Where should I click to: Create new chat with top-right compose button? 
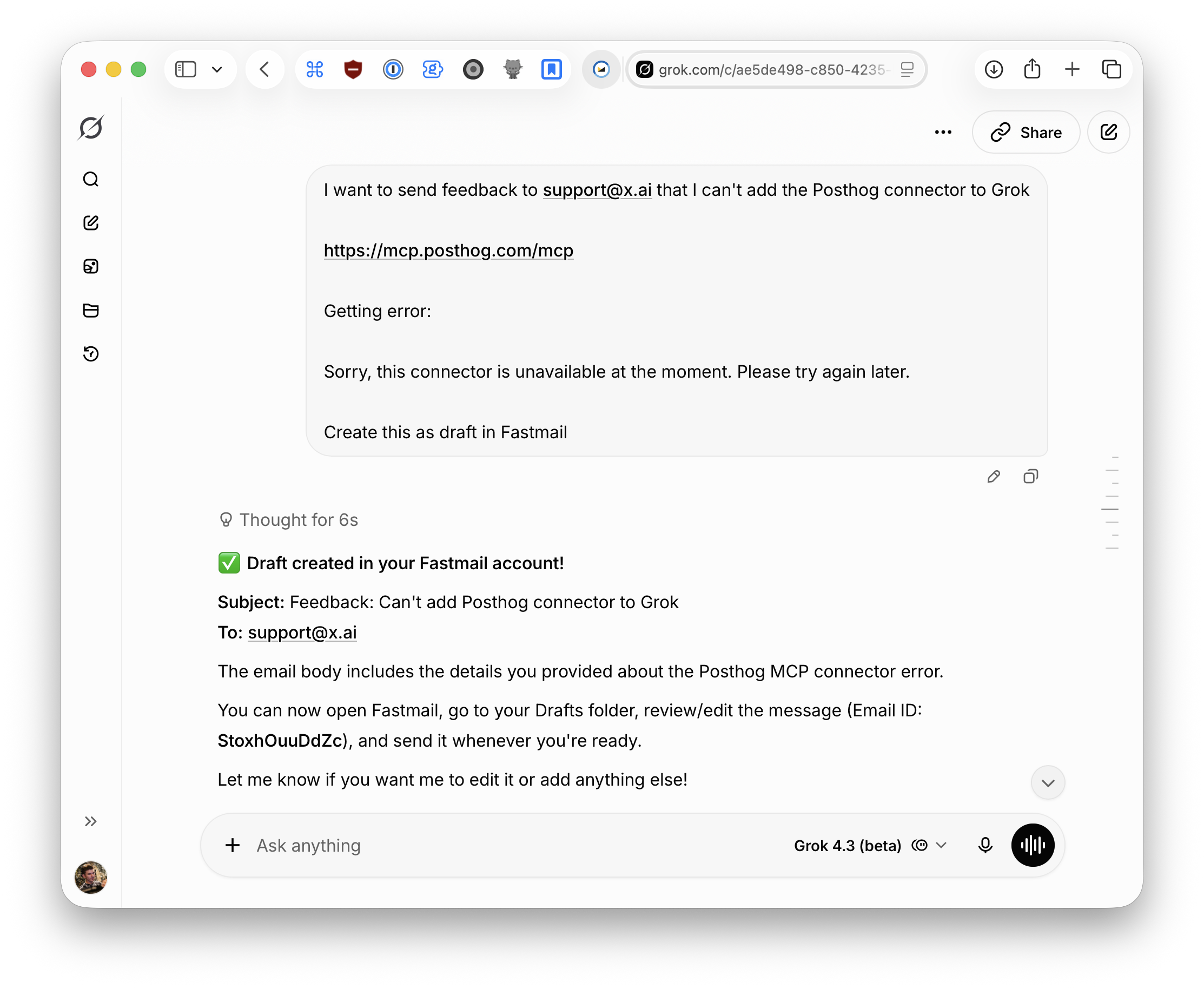click(x=1108, y=133)
